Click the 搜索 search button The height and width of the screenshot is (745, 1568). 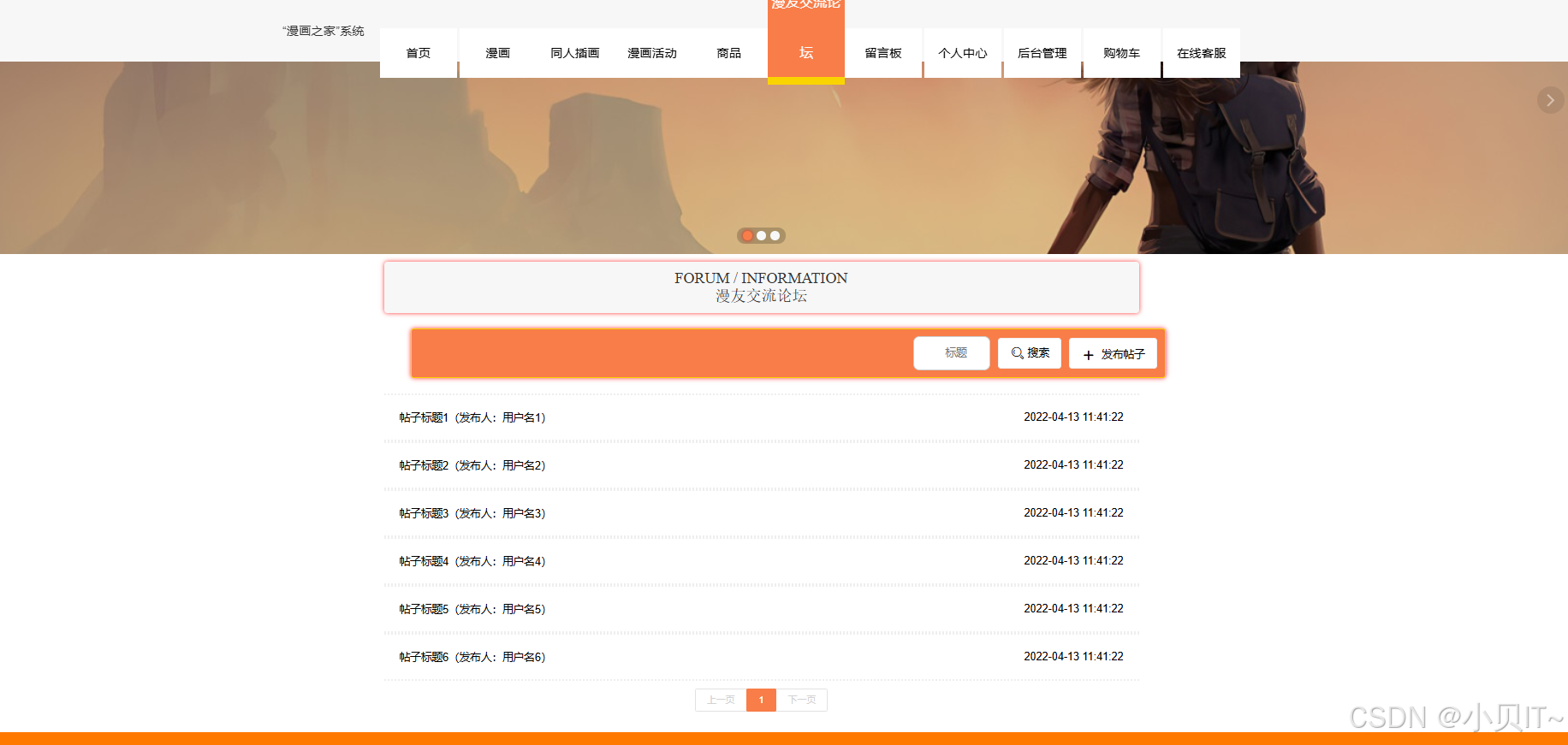point(1030,353)
